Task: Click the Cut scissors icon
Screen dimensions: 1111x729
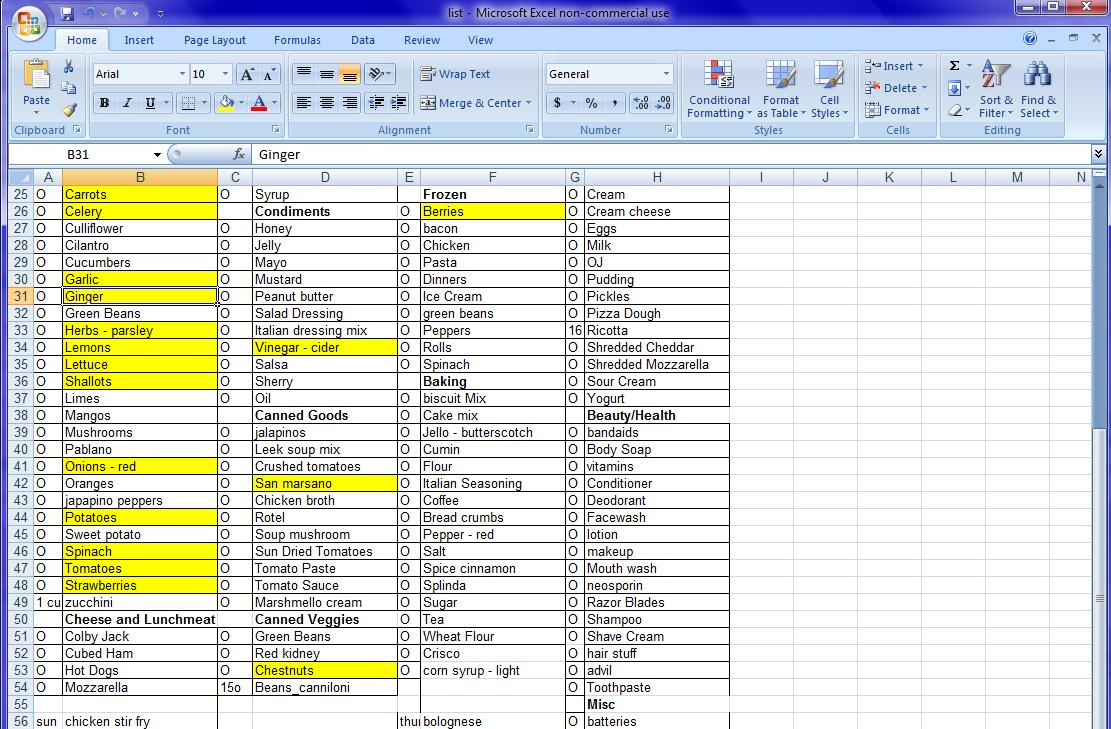Action: pos(68,67)
